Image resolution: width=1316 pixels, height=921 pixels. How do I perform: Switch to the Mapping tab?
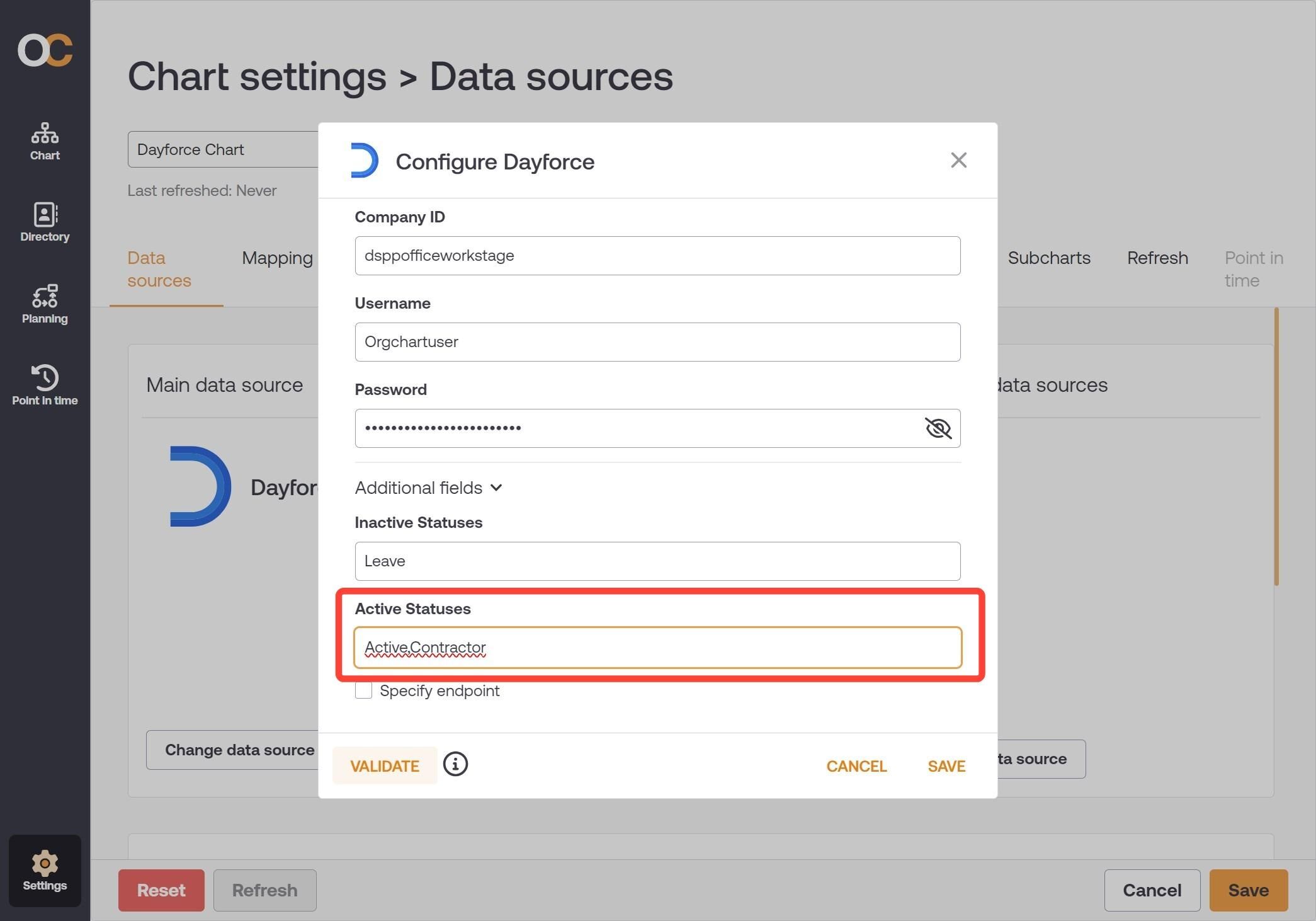[277, 258]
